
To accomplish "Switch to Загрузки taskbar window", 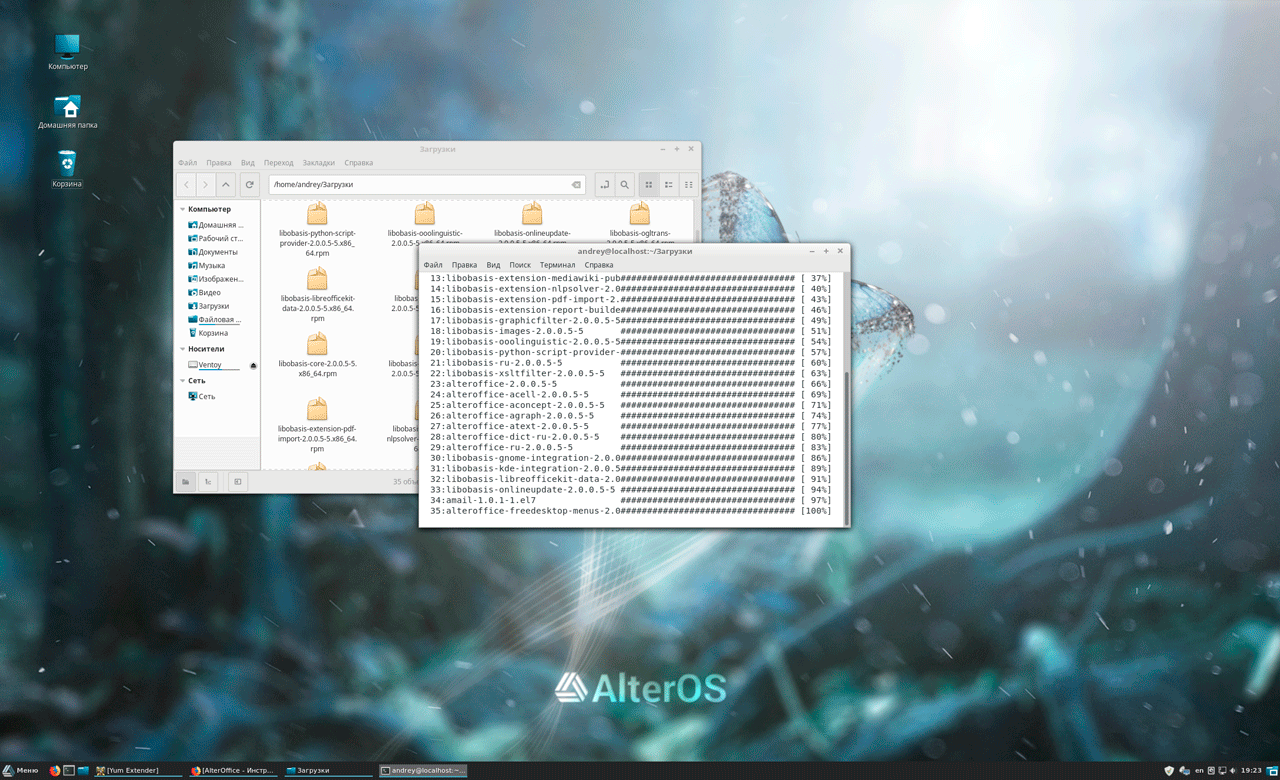I will [329, 770].
